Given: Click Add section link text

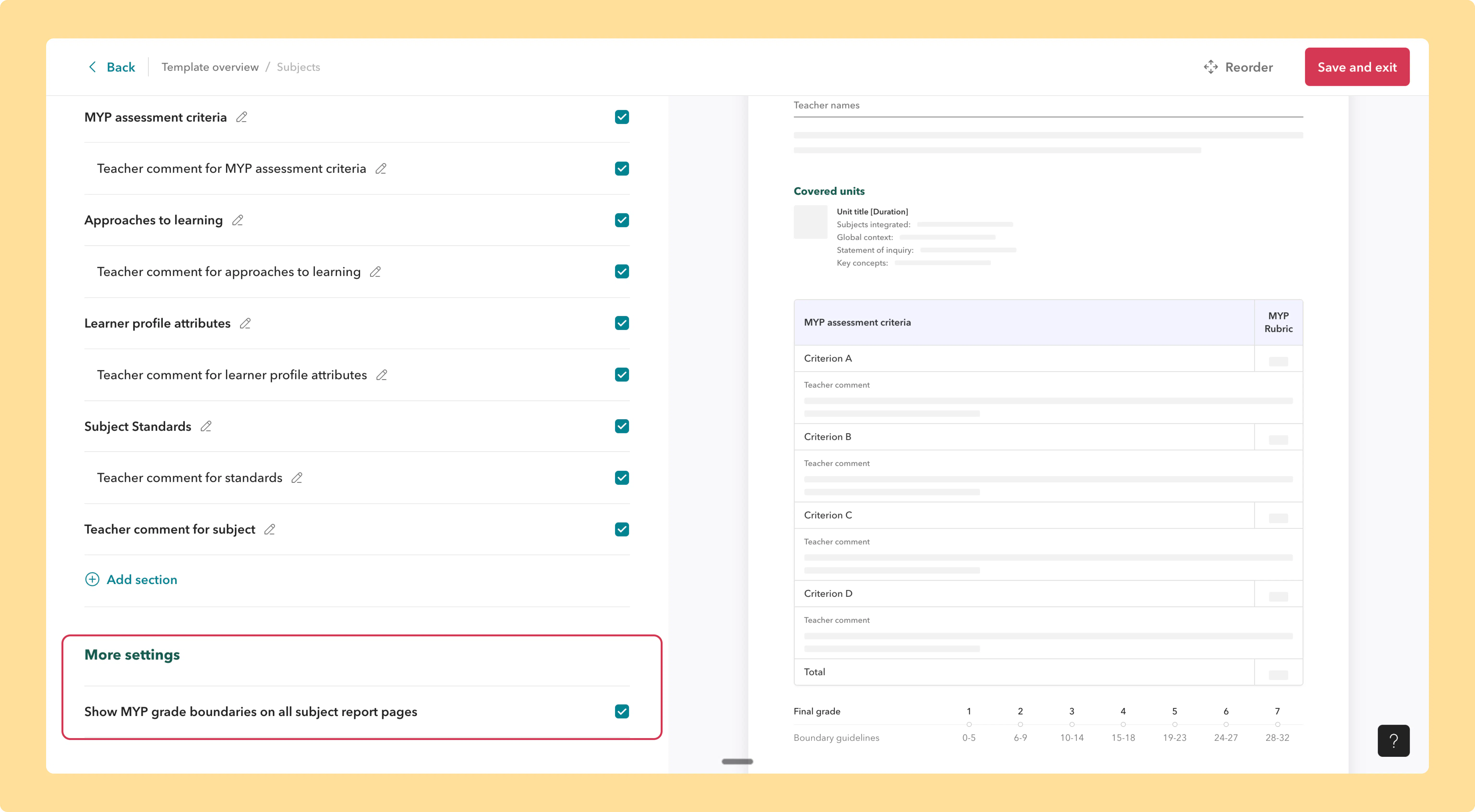Looking at the screenshot, I should [x=142, y=580].
